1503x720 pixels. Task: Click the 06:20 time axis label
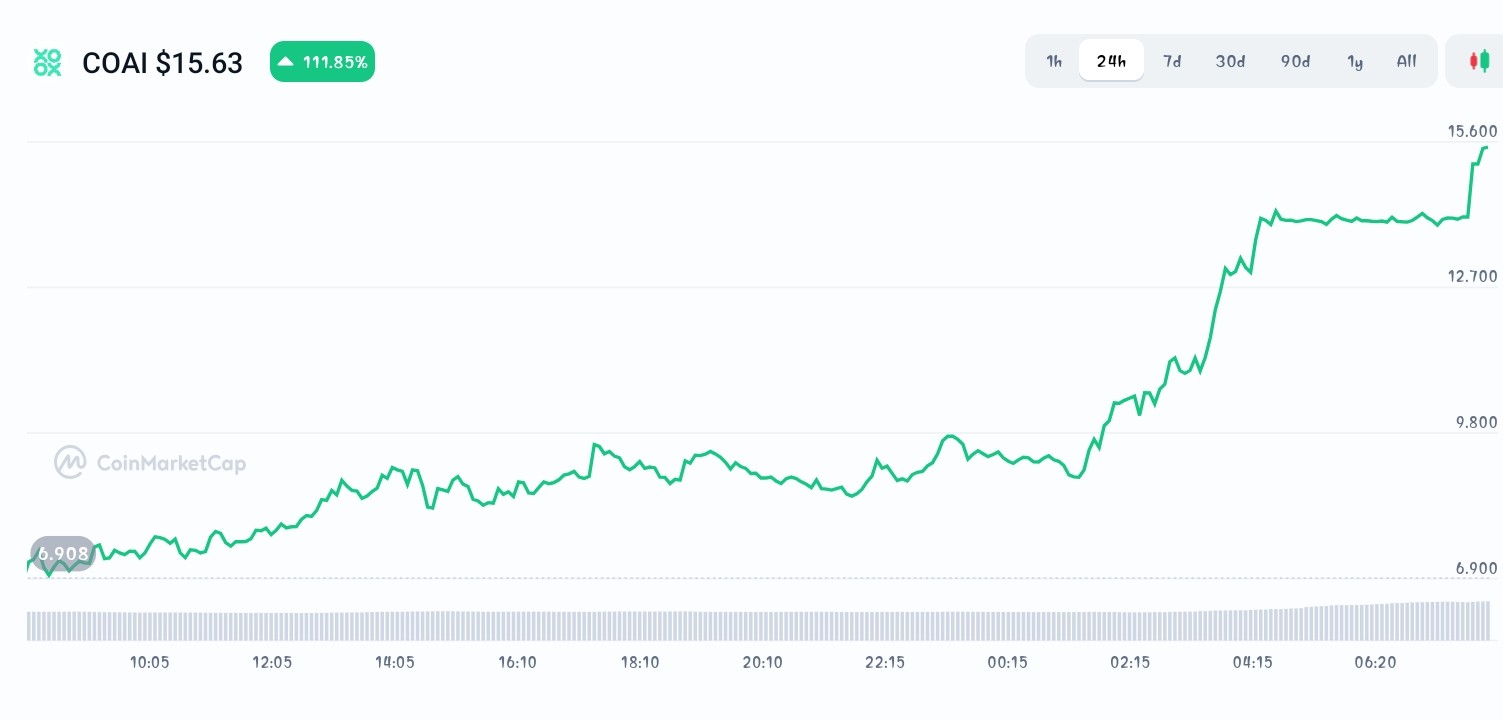(x=1375, y=662)
